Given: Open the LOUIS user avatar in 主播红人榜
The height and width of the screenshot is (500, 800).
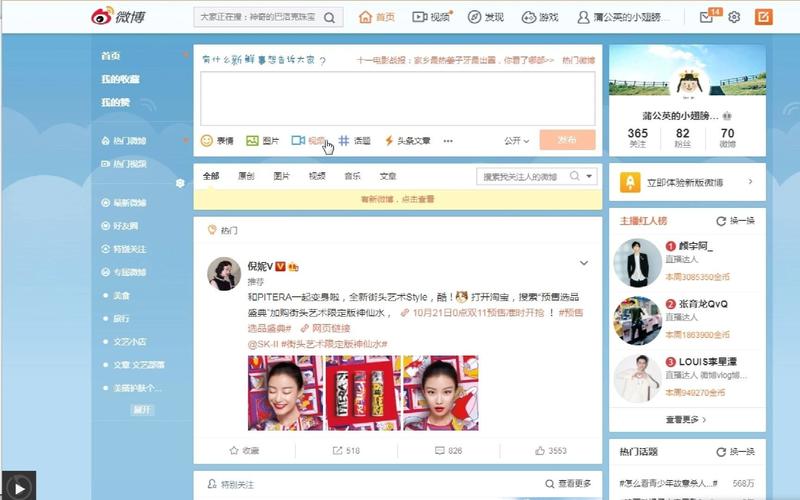Looking at the screenshot, I should [637, 379].
